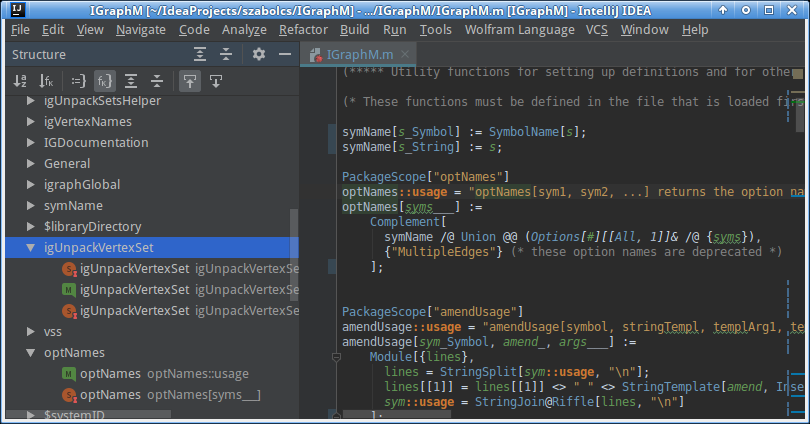Click the green M icon beside optNames::usage
The height and width of the screenshot is (424, 810).
pyautogui.click(x=69, y=374)
